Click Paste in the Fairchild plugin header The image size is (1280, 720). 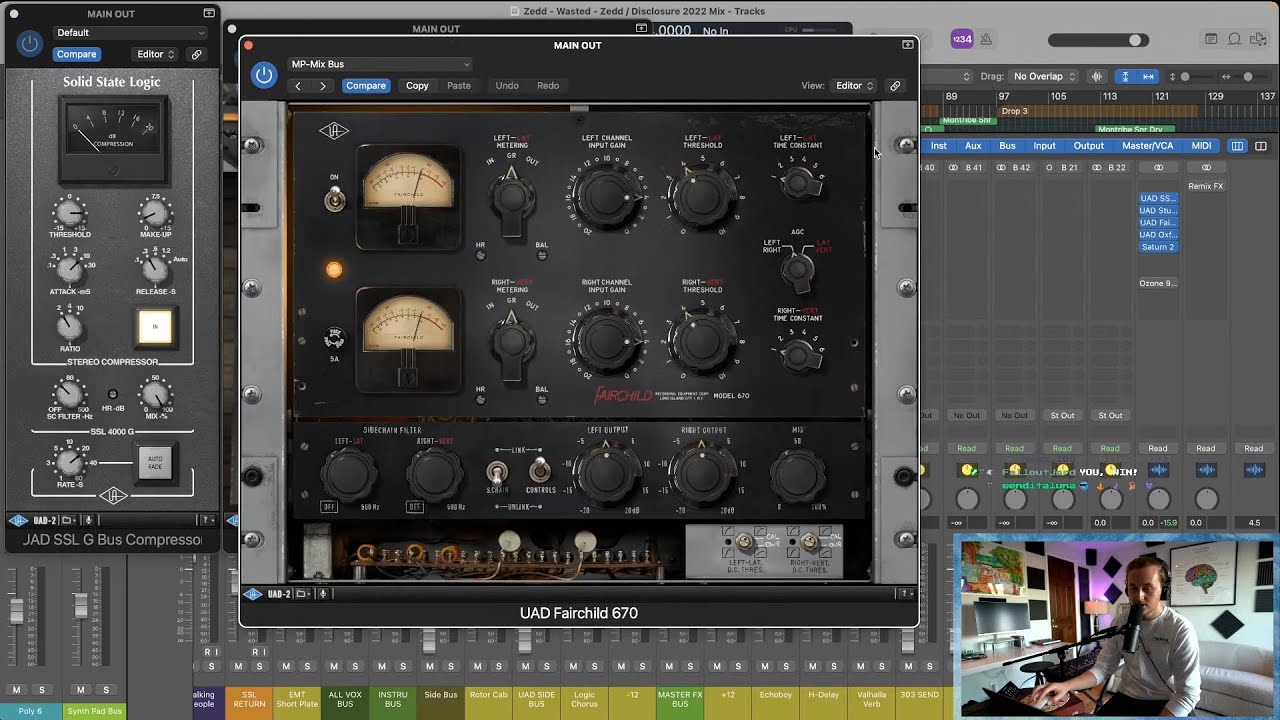pos(459,86)
